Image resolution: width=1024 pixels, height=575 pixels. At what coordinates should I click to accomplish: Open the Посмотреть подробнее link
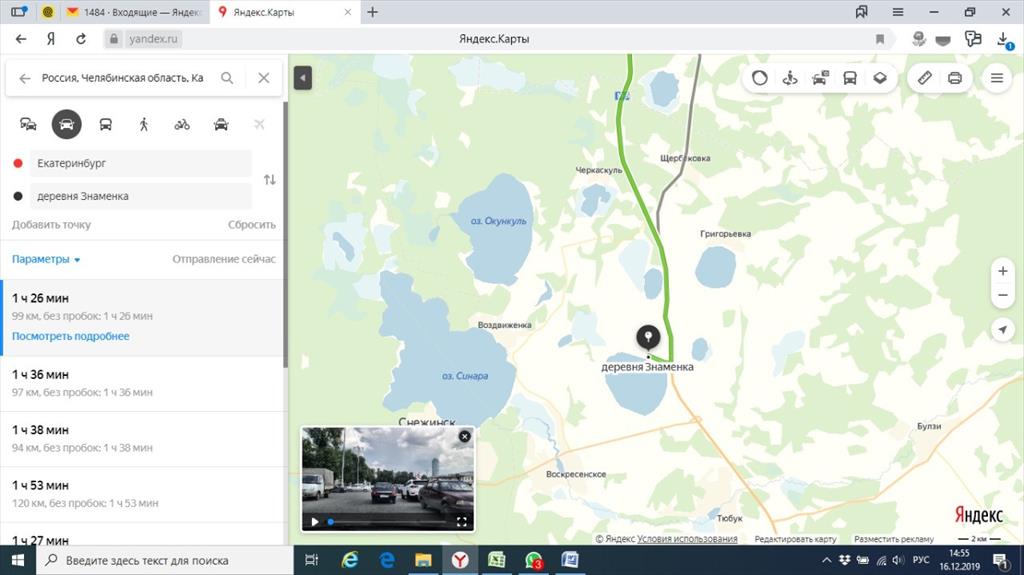(x=71, y=336)
